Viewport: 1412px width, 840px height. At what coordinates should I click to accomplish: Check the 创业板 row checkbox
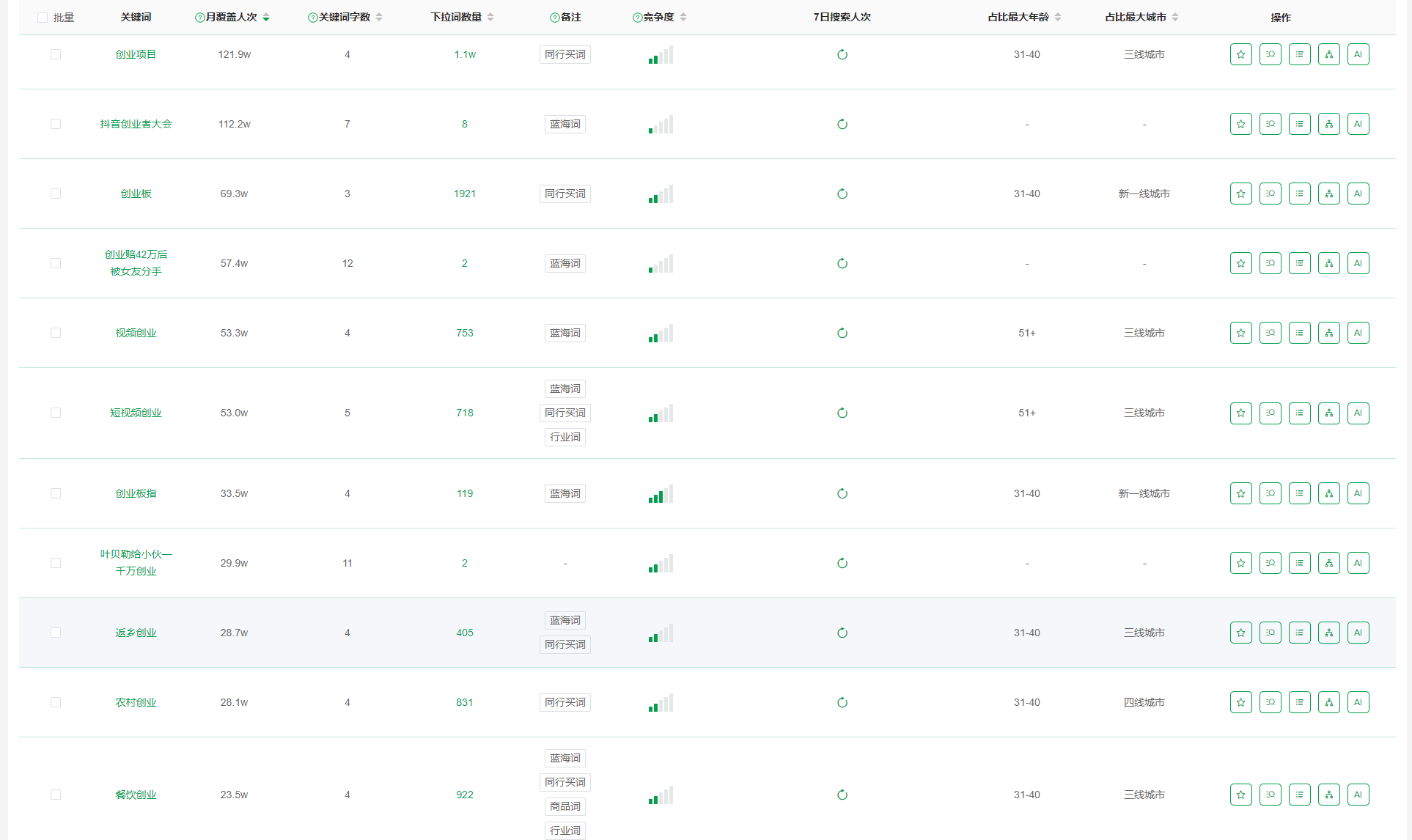tap(56, 194)
